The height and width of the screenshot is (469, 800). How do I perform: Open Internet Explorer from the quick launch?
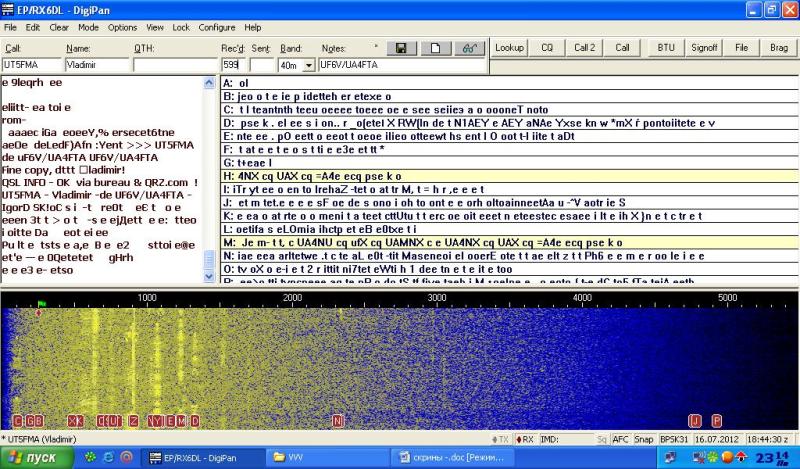[108, 457]
